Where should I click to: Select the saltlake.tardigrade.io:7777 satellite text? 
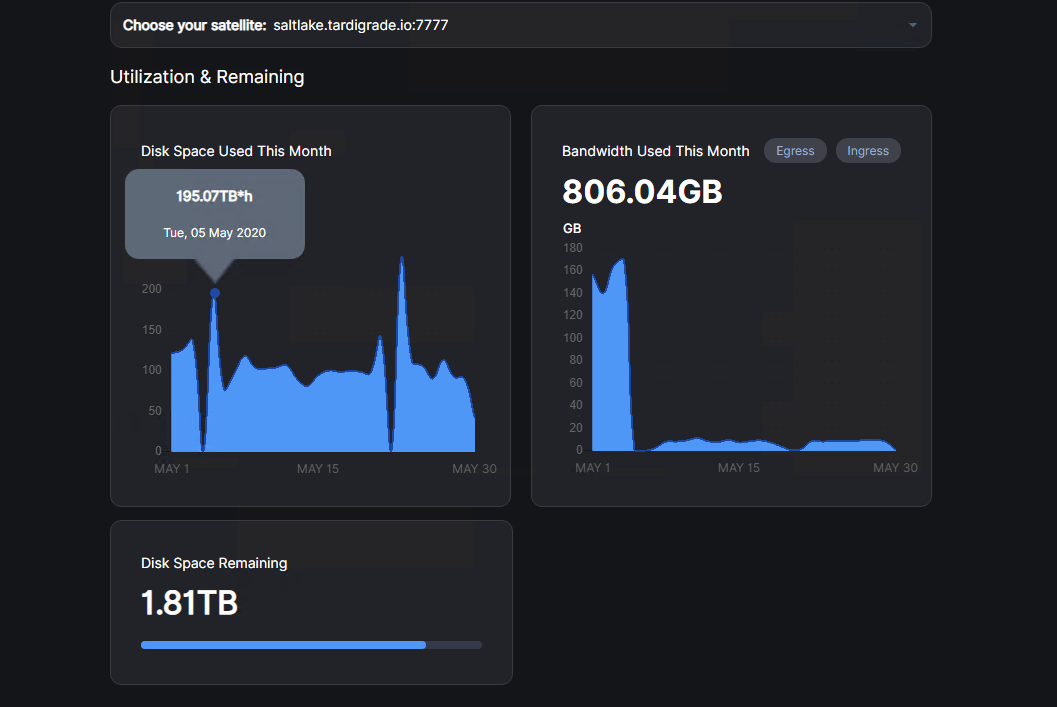(x=360, y=25)
